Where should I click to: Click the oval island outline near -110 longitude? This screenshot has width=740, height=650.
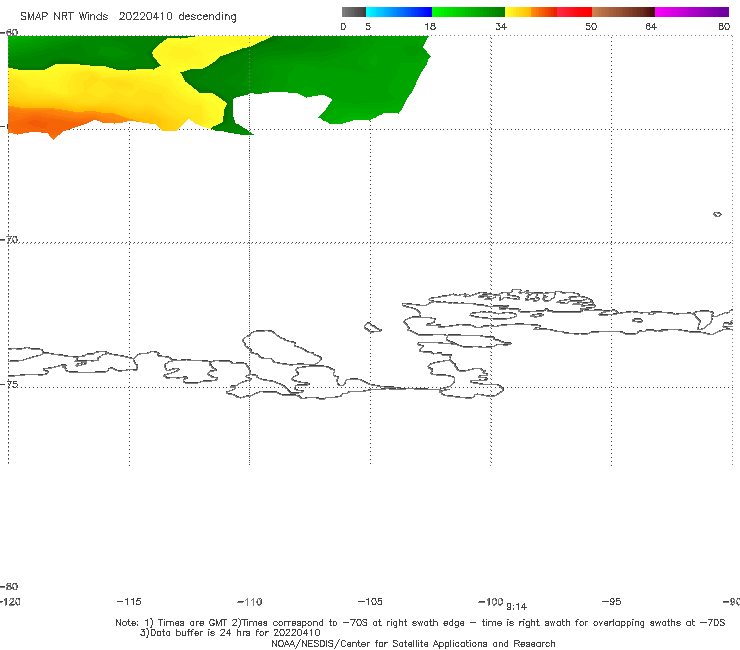point(281,348)
